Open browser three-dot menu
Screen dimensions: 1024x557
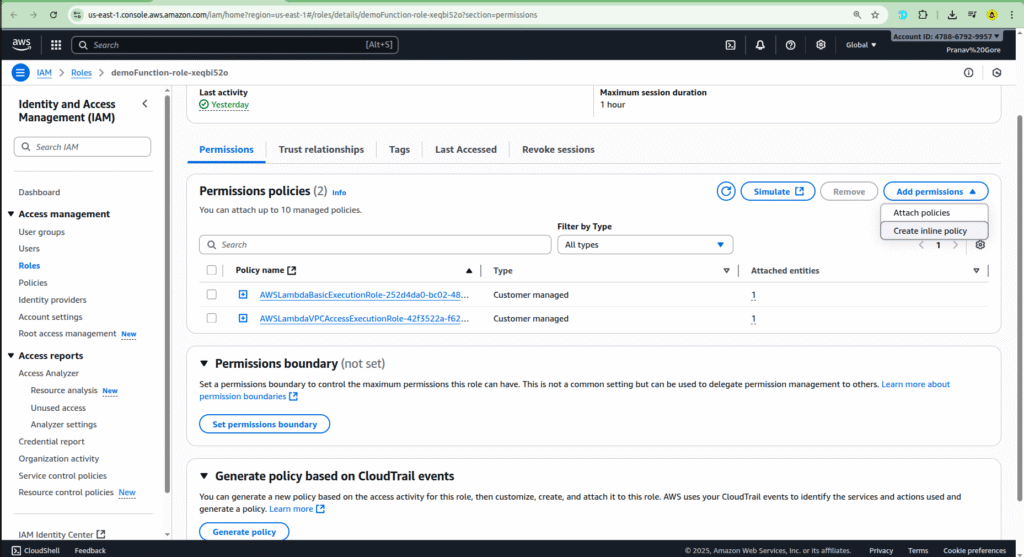click(1012, 14)
